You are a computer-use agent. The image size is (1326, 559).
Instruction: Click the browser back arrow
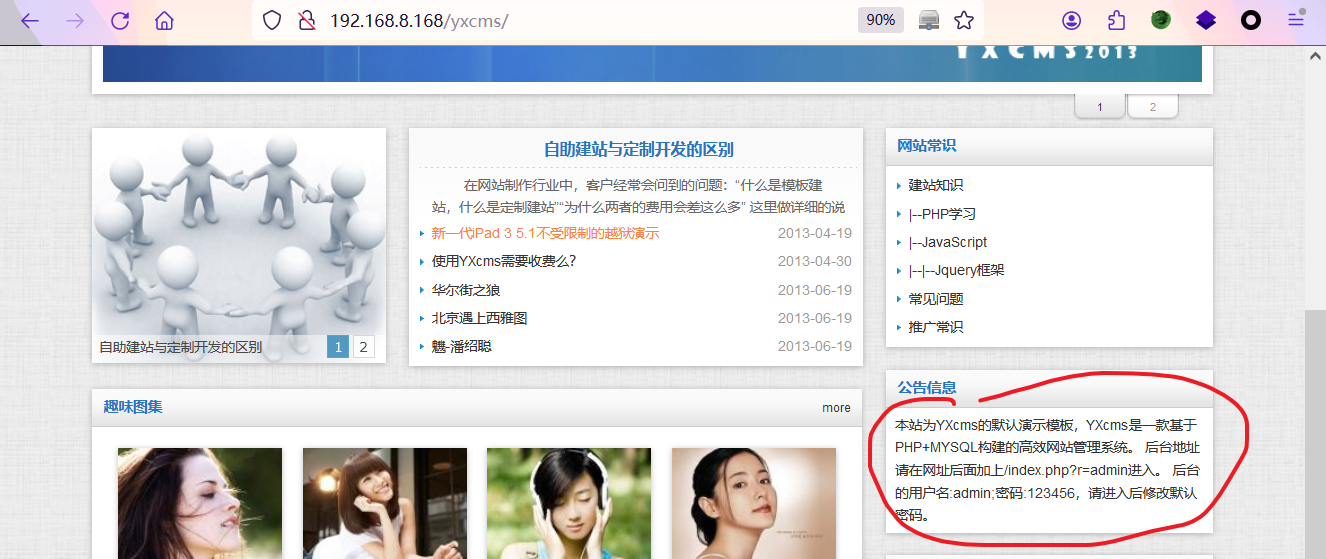[30, 20]
